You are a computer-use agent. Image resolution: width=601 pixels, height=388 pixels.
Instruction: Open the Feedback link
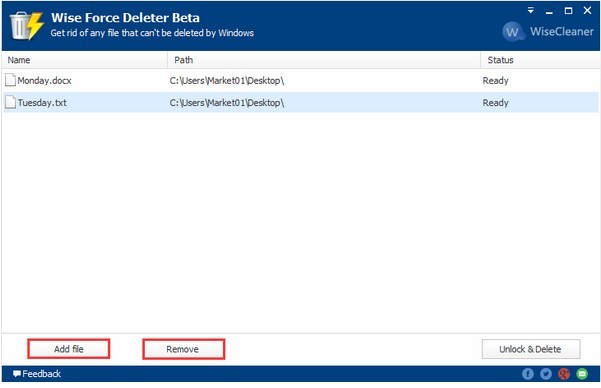[x=41, y=373]
